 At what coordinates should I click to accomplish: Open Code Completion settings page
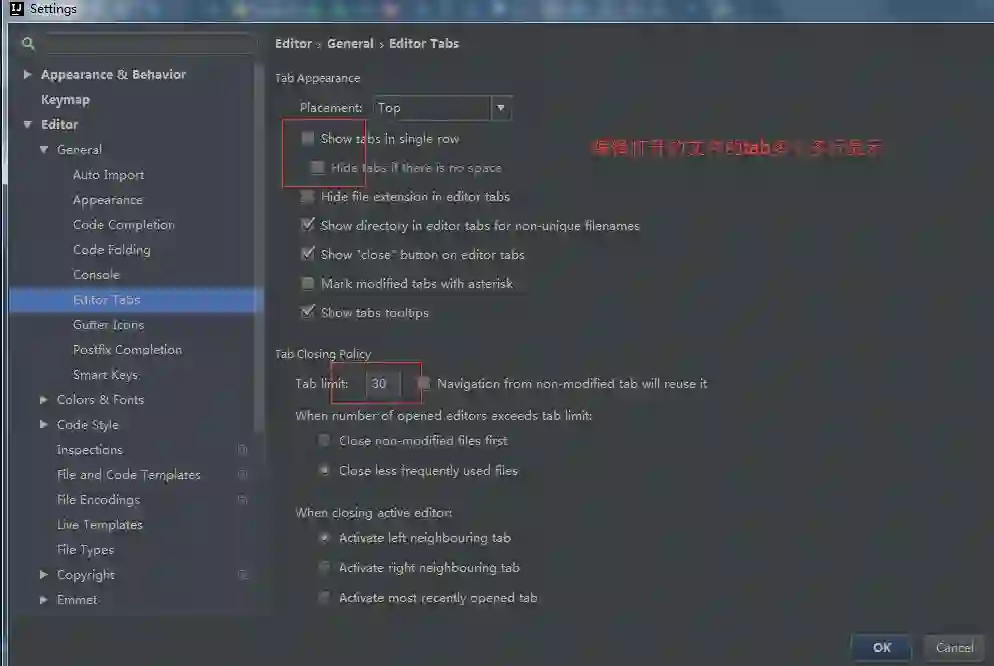(x=124, y=224)
